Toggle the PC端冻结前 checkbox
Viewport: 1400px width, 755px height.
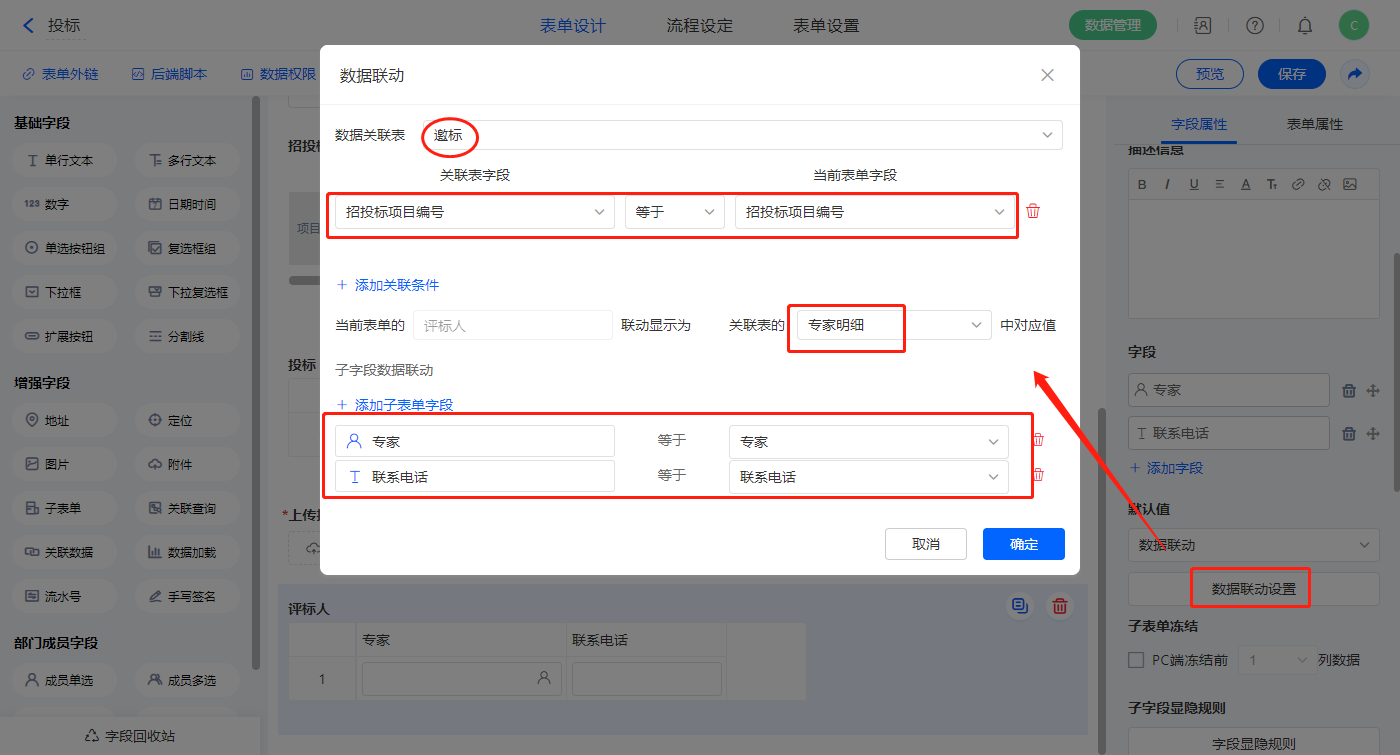click(x=1136, y=660)
